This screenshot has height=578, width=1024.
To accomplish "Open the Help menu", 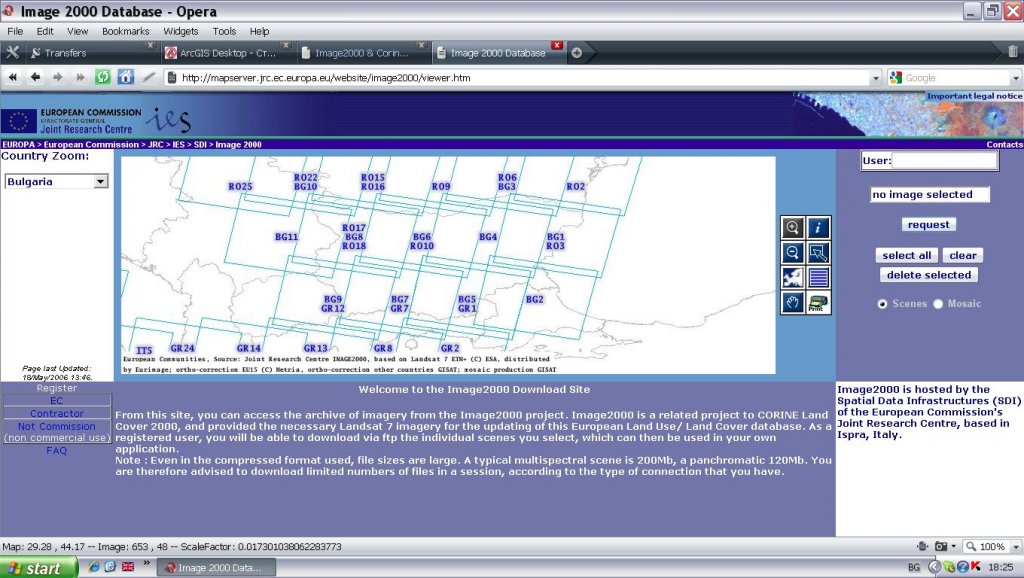I will point(259,31).
